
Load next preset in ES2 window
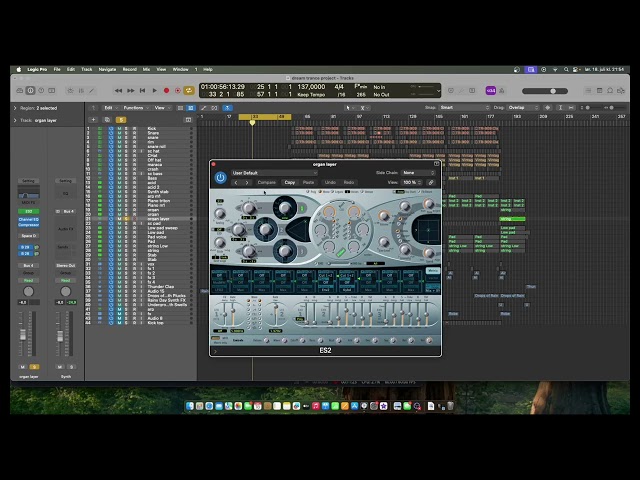[247, 182]
